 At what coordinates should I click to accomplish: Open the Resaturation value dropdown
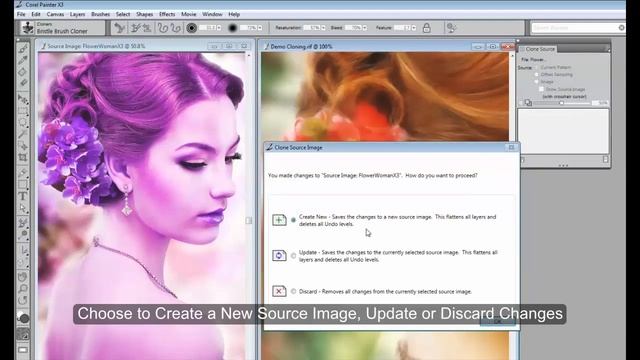323,28
